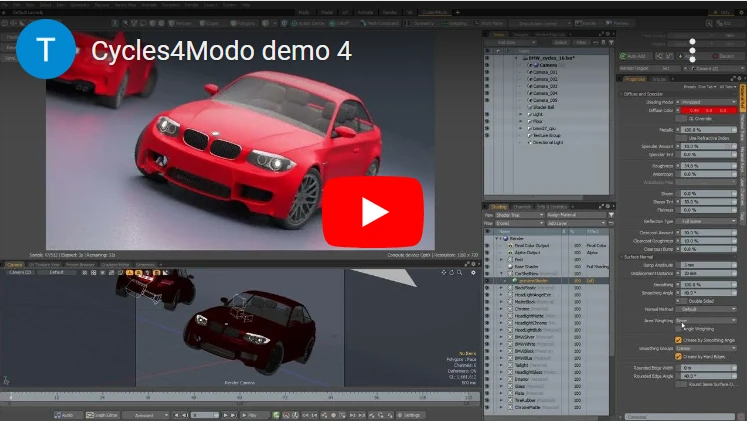Play the Cycles4Modo demo 4 video
This screenshot has width=747, height=421.
pos(373,212)
